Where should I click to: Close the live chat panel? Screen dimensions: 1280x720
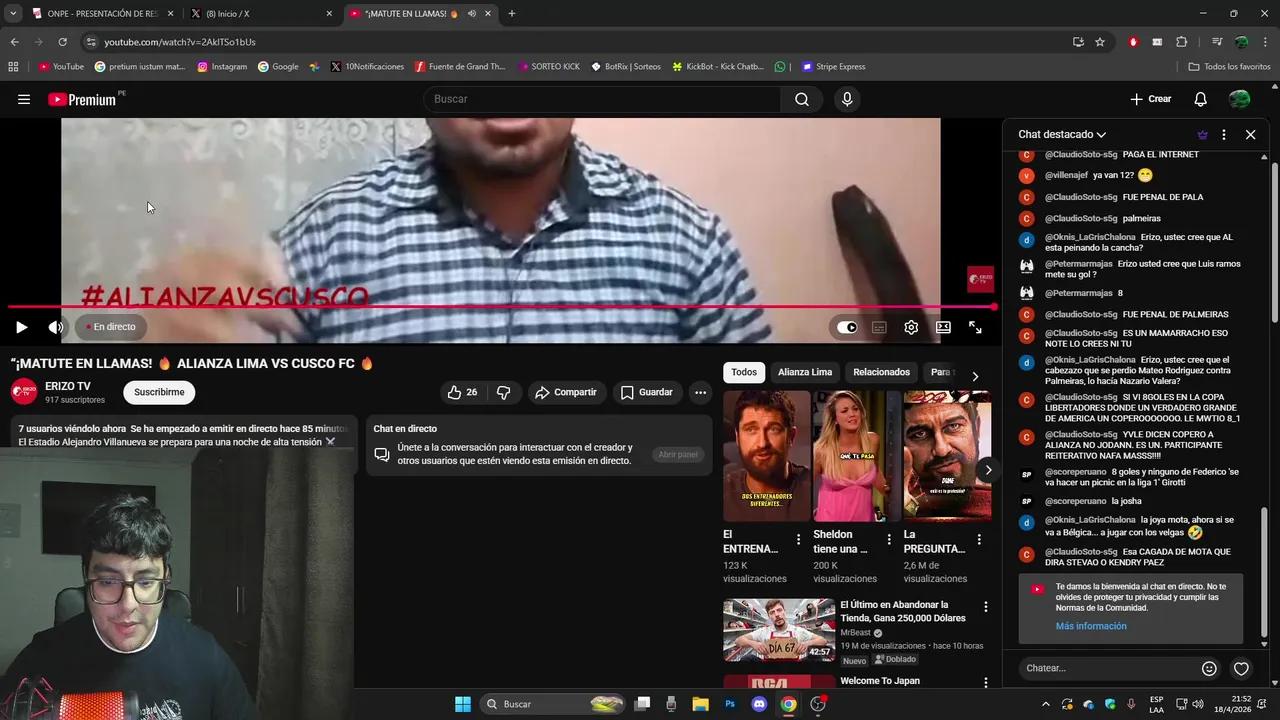click(1250, 134)
